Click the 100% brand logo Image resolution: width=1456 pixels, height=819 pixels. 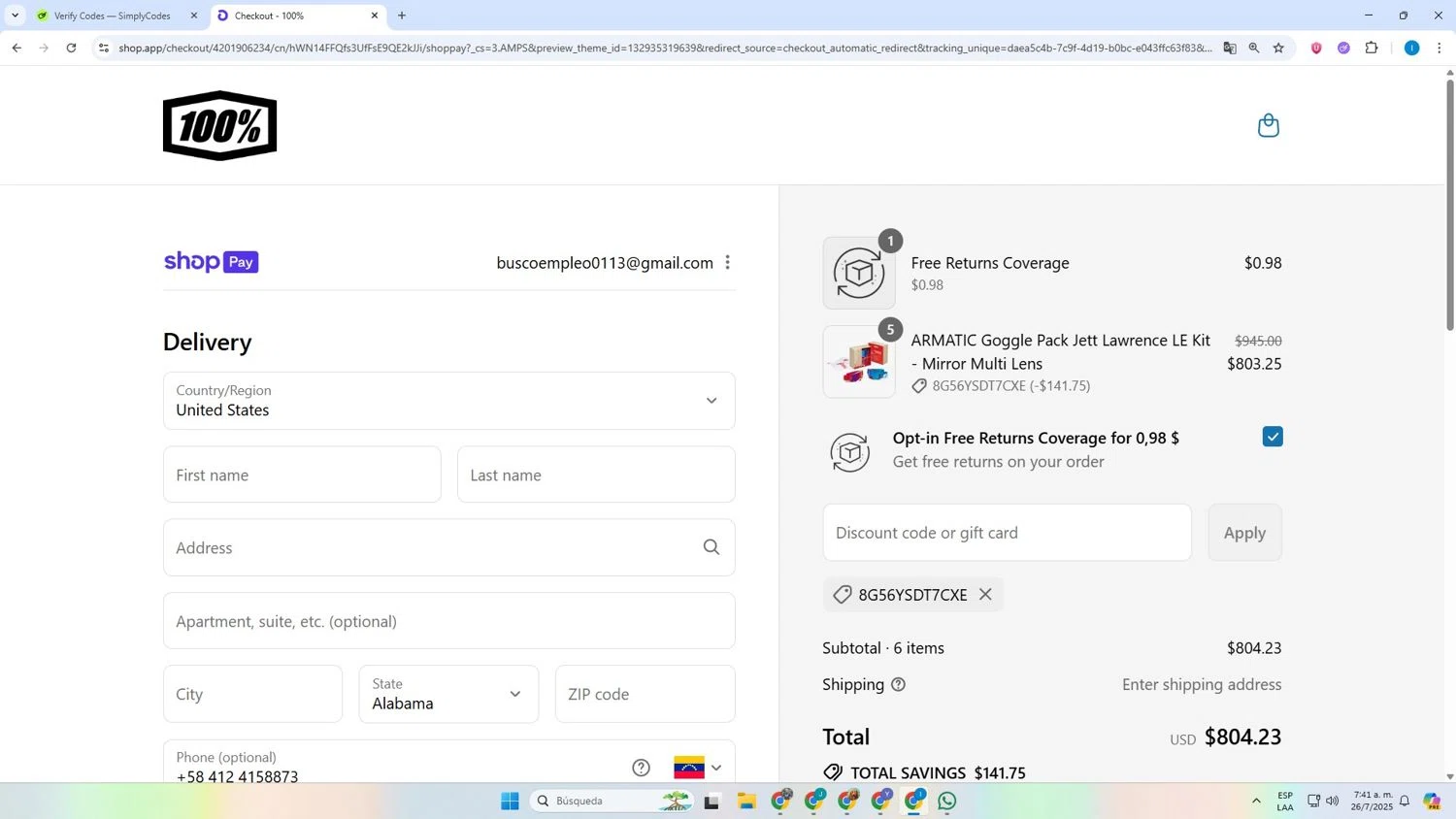click(x=220, y=126)
